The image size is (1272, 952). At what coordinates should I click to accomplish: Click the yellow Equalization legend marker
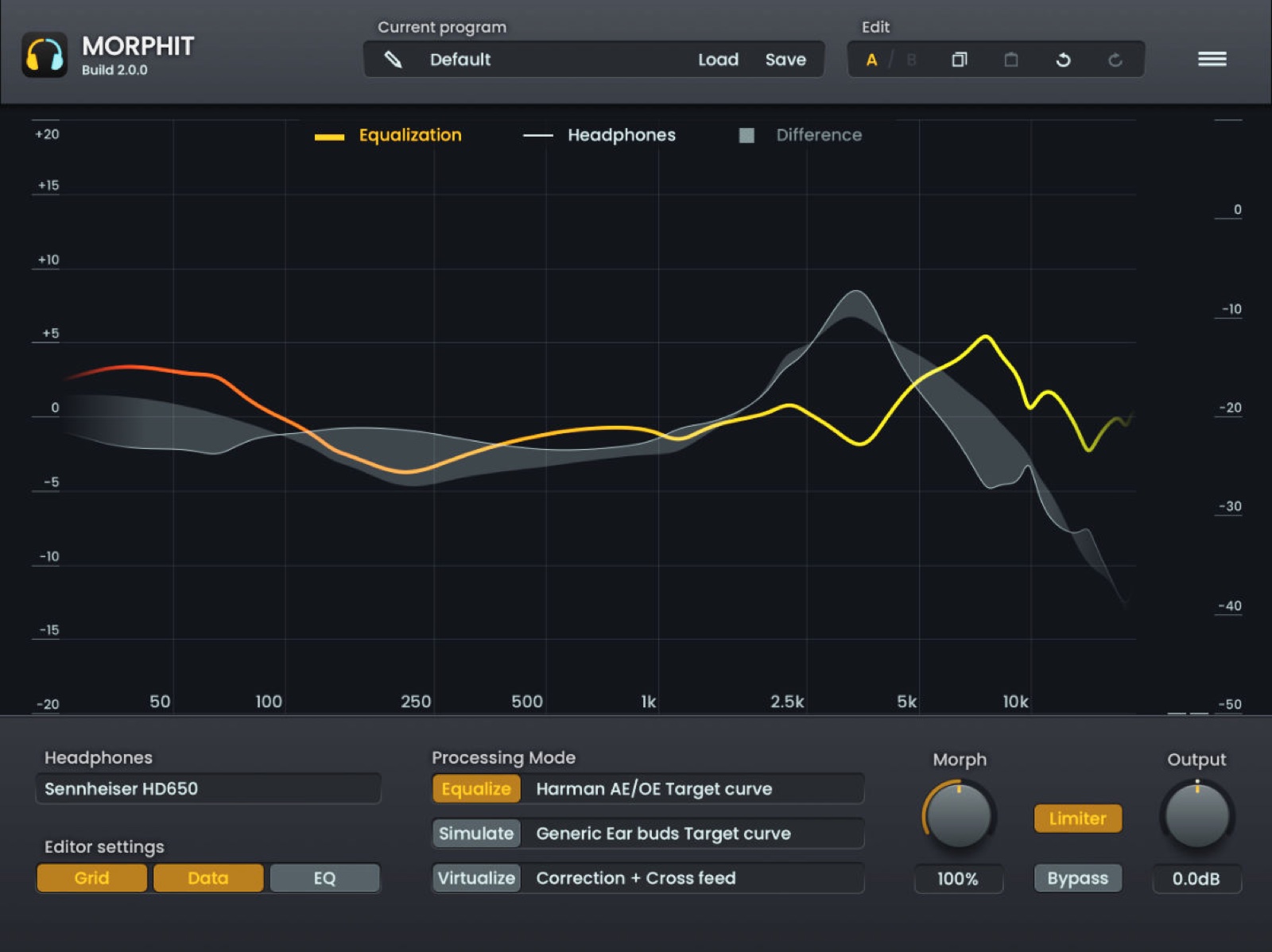click(329, 137)
